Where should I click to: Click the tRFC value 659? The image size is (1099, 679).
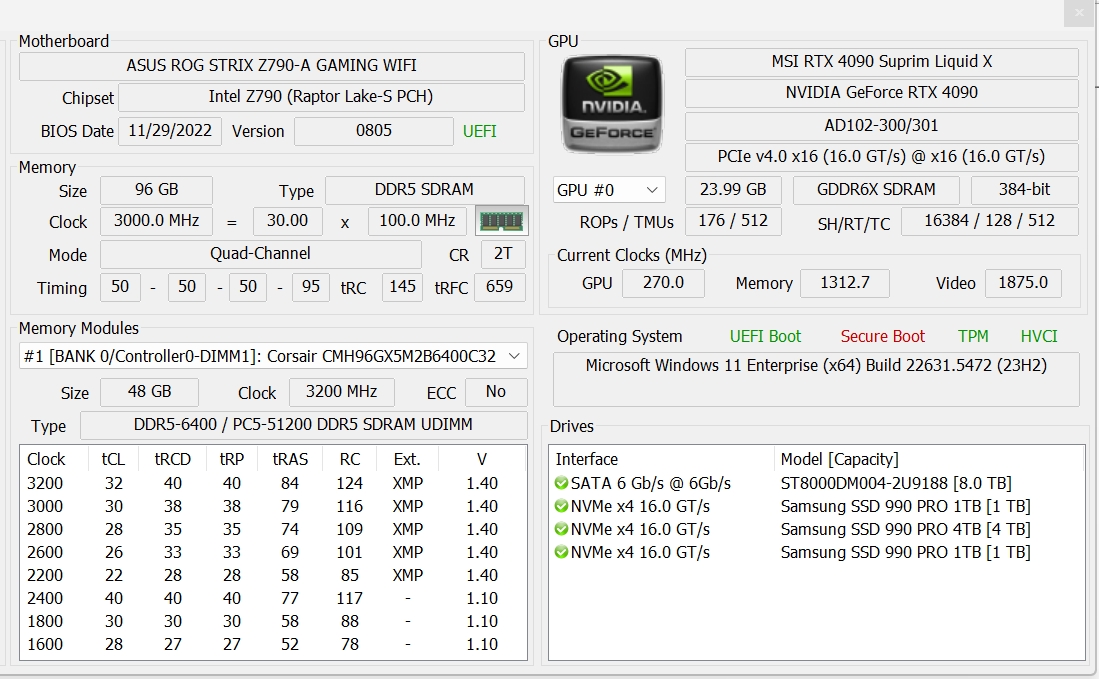coord(500,287)
